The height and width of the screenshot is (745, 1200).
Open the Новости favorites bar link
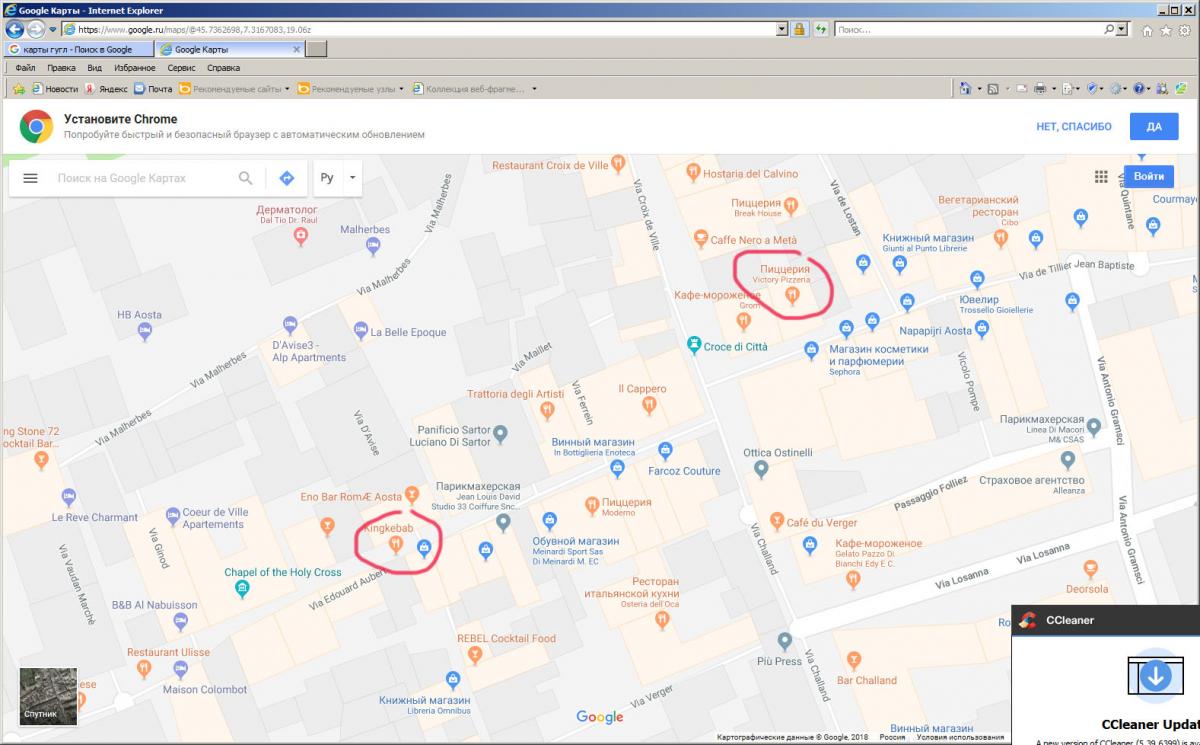click(54, 88)
